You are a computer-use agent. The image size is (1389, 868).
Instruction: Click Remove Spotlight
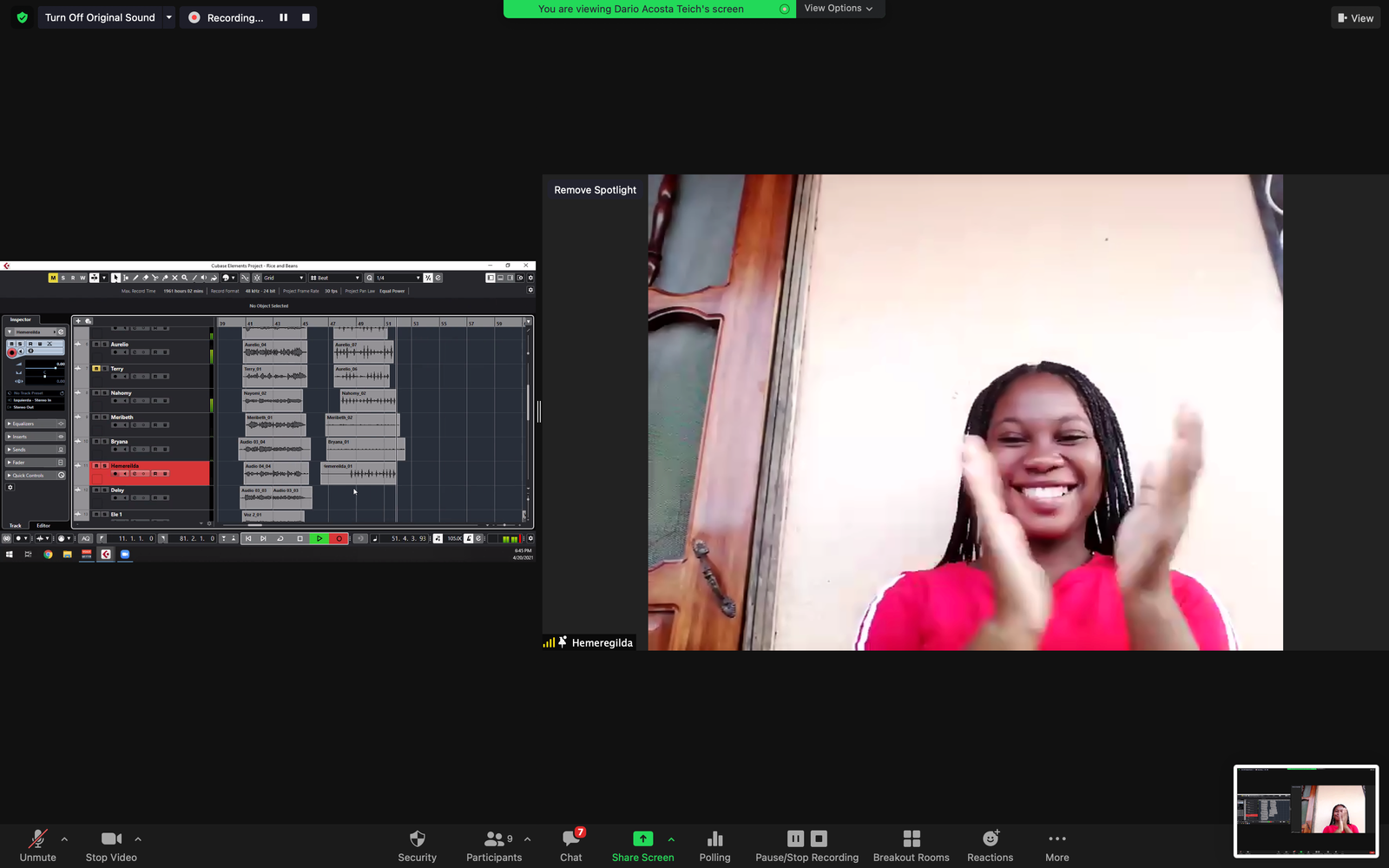595,190
